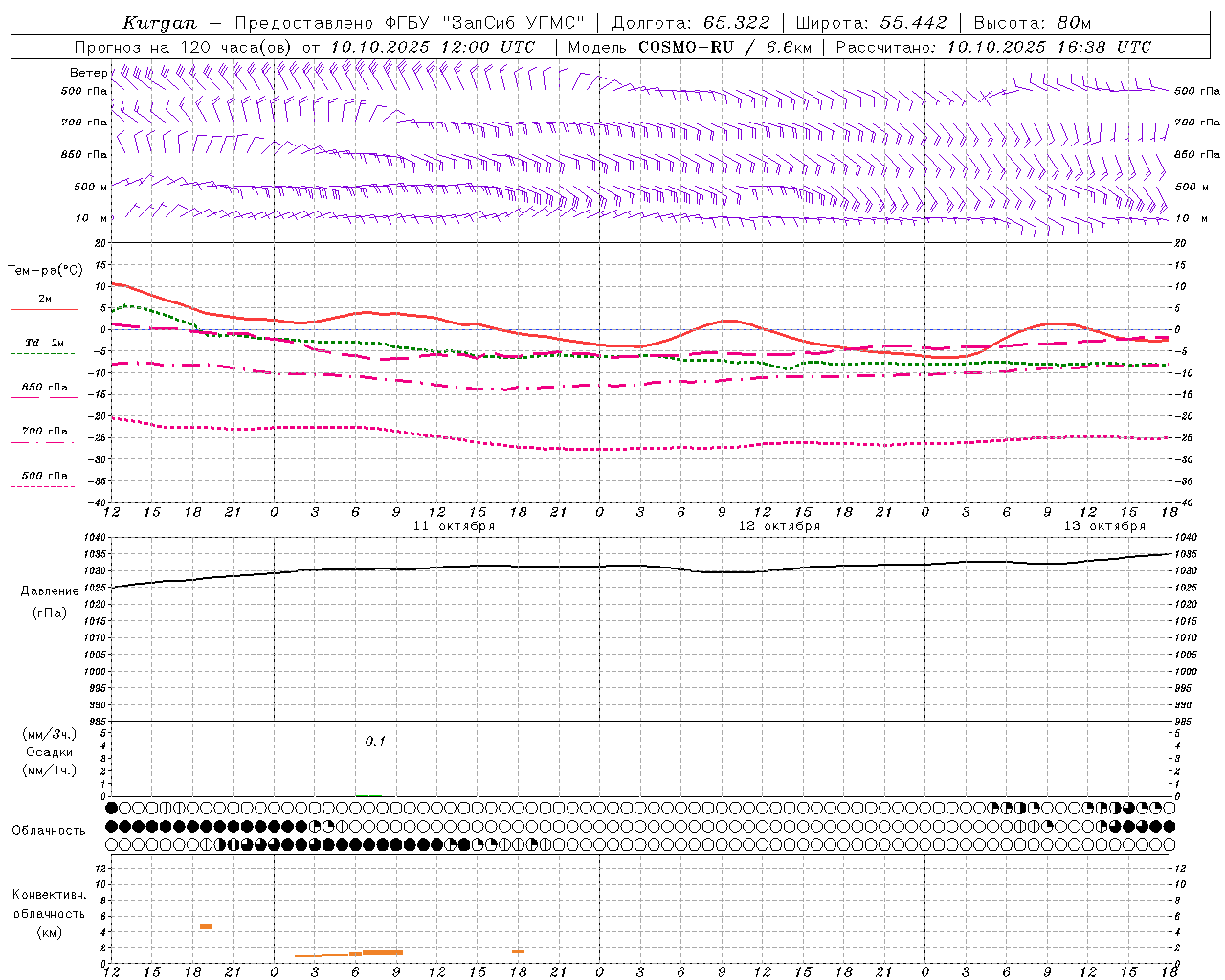Screen dimensions: 1225x980
Task: Click the "13 октября" date label
Action: coord(1104,526)
